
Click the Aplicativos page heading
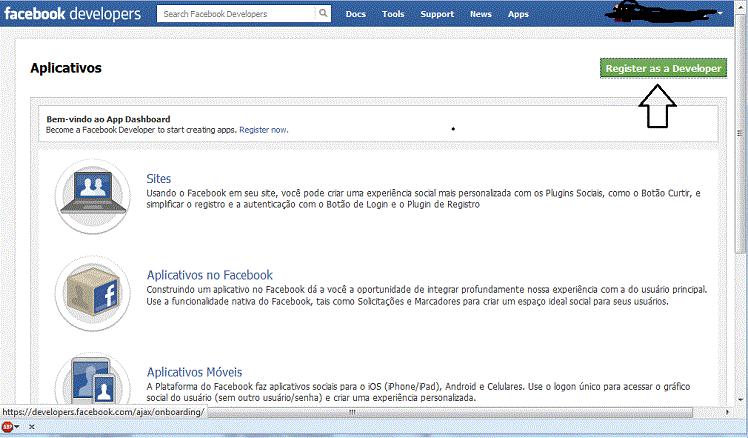click(66, 68)
